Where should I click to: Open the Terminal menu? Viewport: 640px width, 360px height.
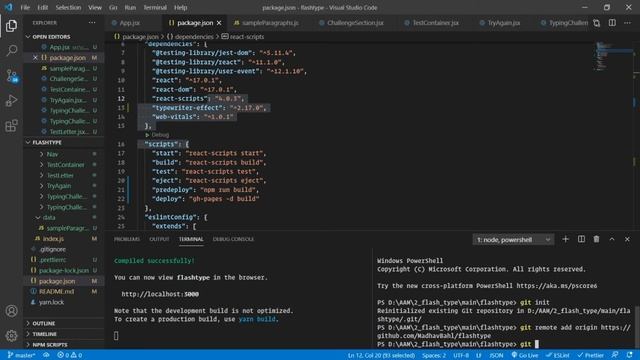coord(155,7)
